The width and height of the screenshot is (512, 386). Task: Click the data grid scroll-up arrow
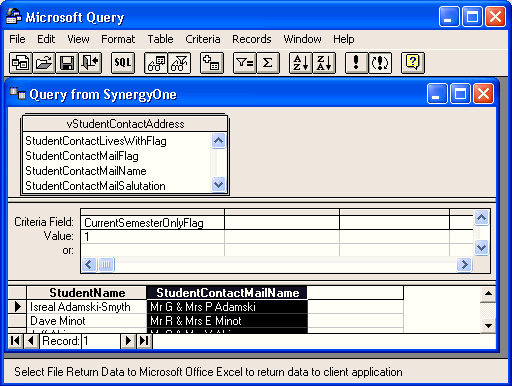click(488, 294)
